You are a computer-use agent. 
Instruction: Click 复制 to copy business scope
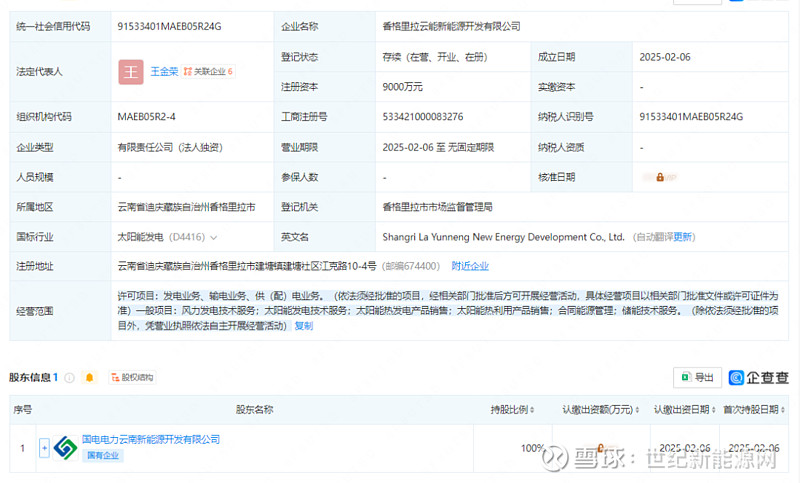click(x=304, y=326)
